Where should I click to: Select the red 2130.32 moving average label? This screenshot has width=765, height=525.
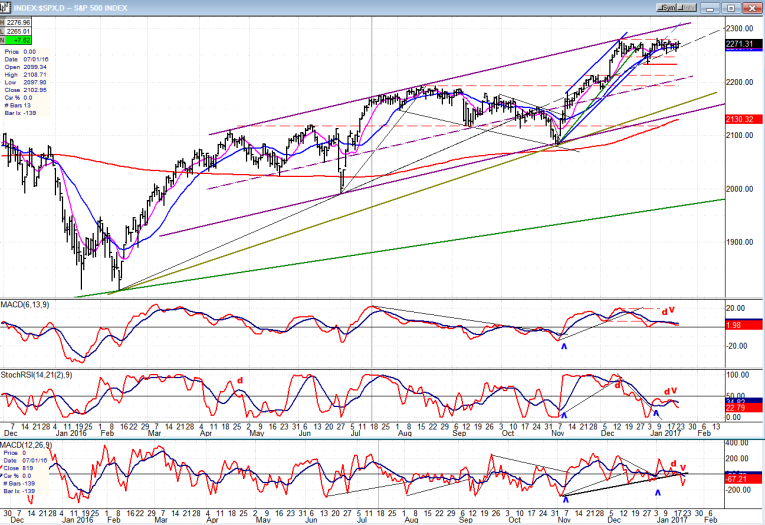click(741, 119)
